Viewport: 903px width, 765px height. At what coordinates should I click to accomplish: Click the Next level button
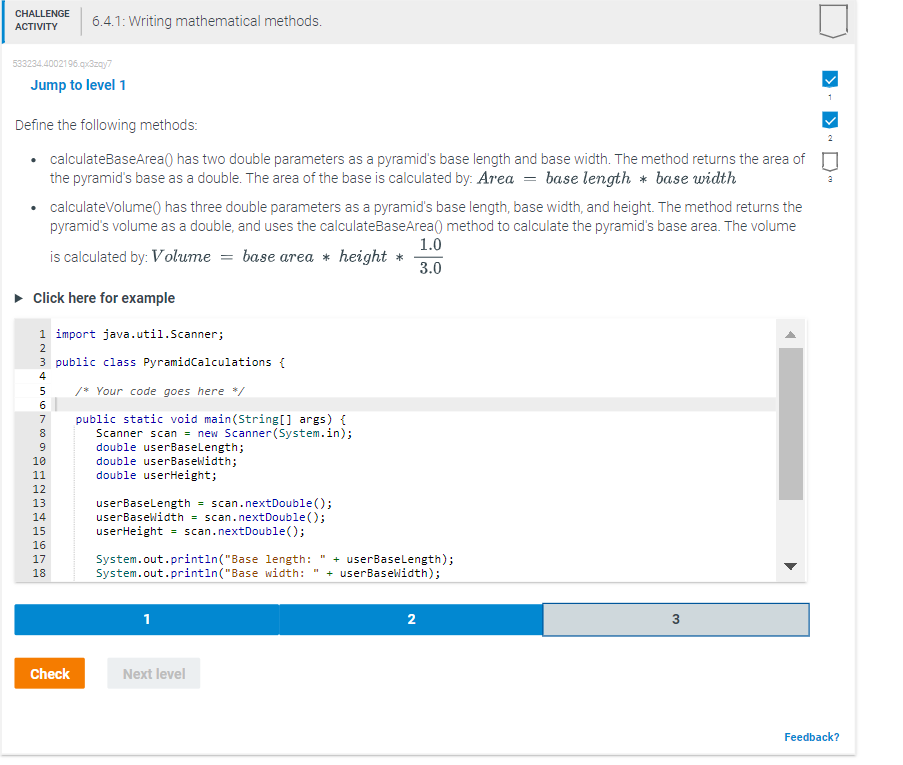[x=153, y=673]
